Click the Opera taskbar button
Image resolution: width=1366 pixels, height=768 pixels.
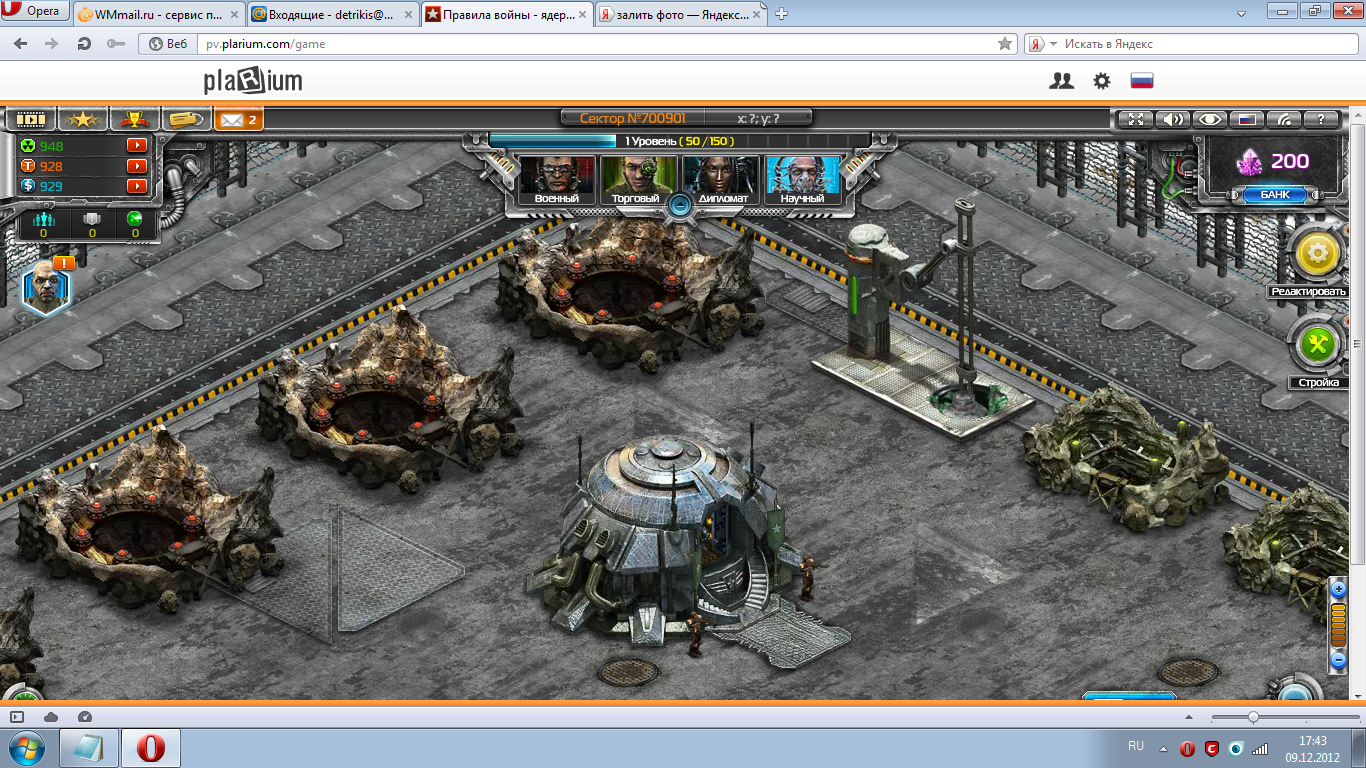point(150,748)
